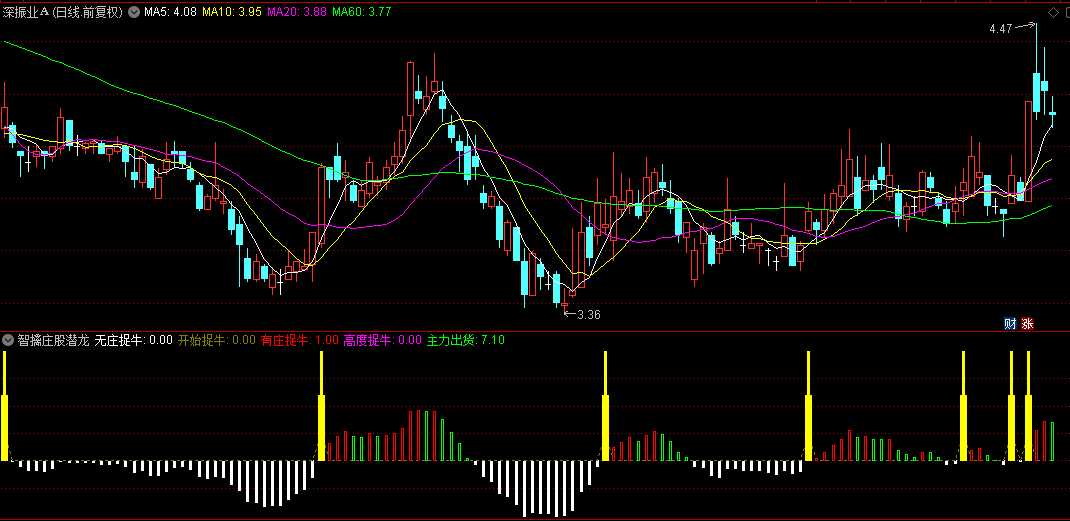Expand the 智擒庄股潜龙 indicator dropdown arrow
1070x521 pixels.
pyautogui.click(x=8, y=340)
